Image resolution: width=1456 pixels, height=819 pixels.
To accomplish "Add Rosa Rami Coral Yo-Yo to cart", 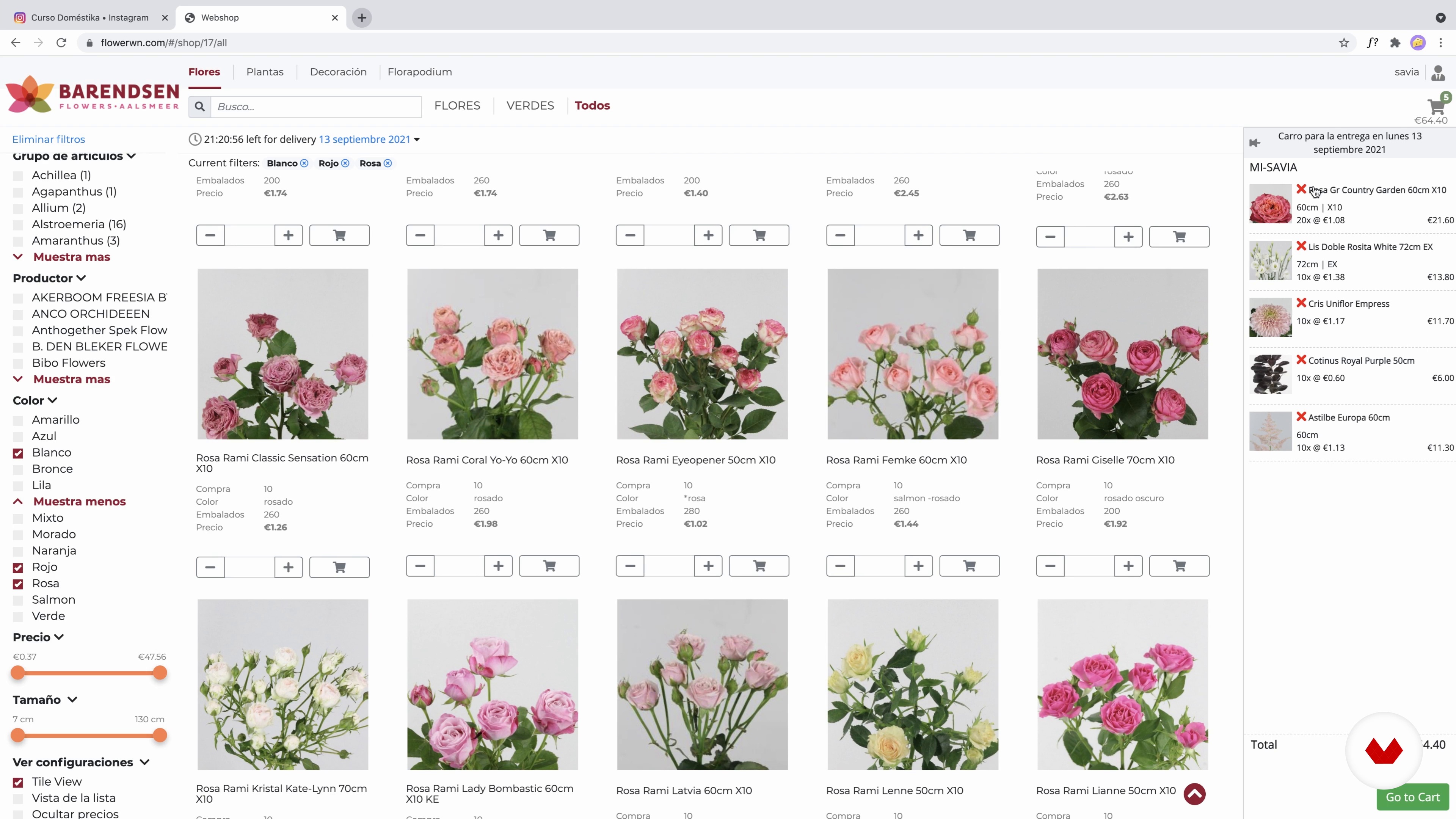I will pos(549,566).
